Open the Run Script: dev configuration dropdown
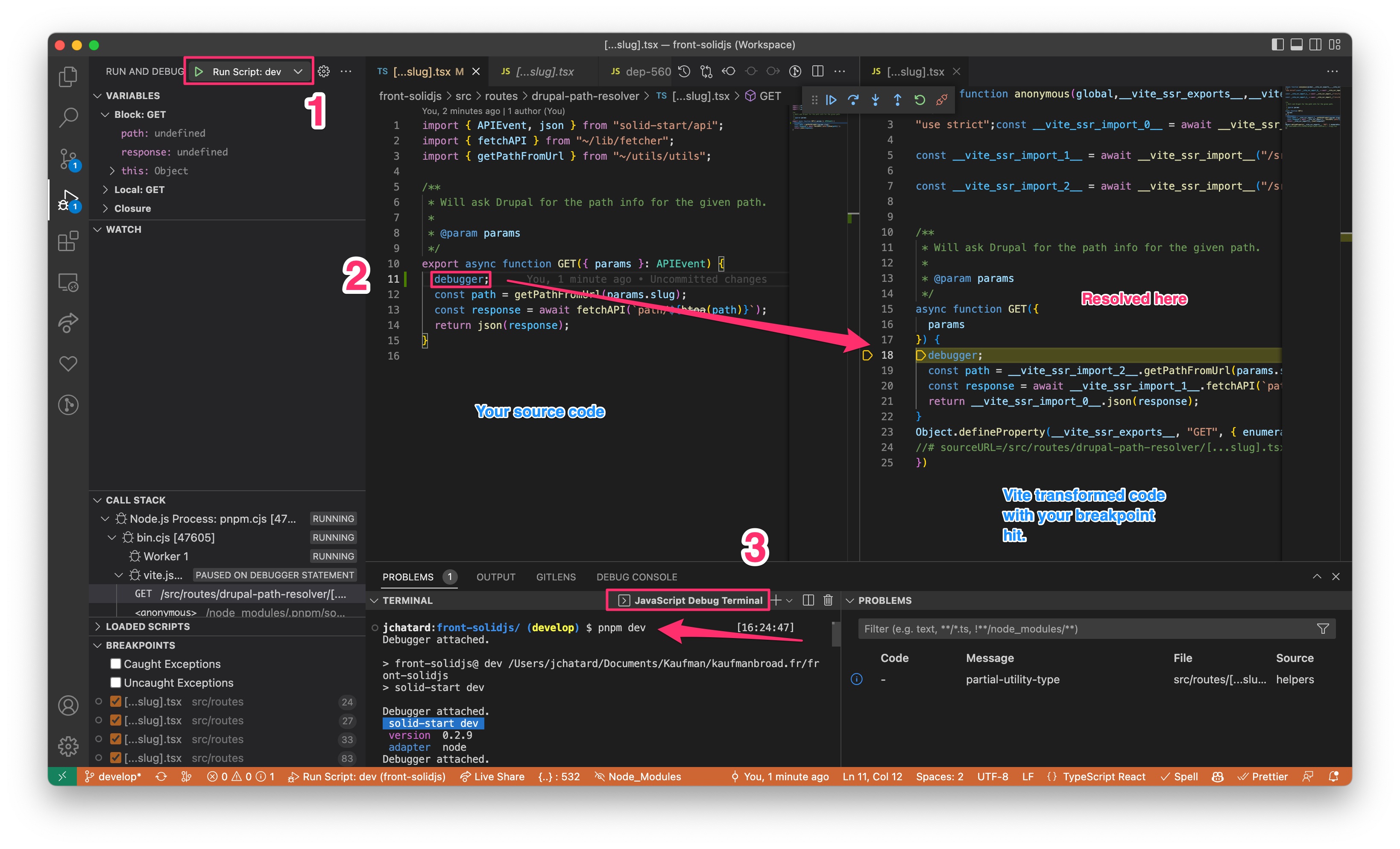 pos(298,72)
